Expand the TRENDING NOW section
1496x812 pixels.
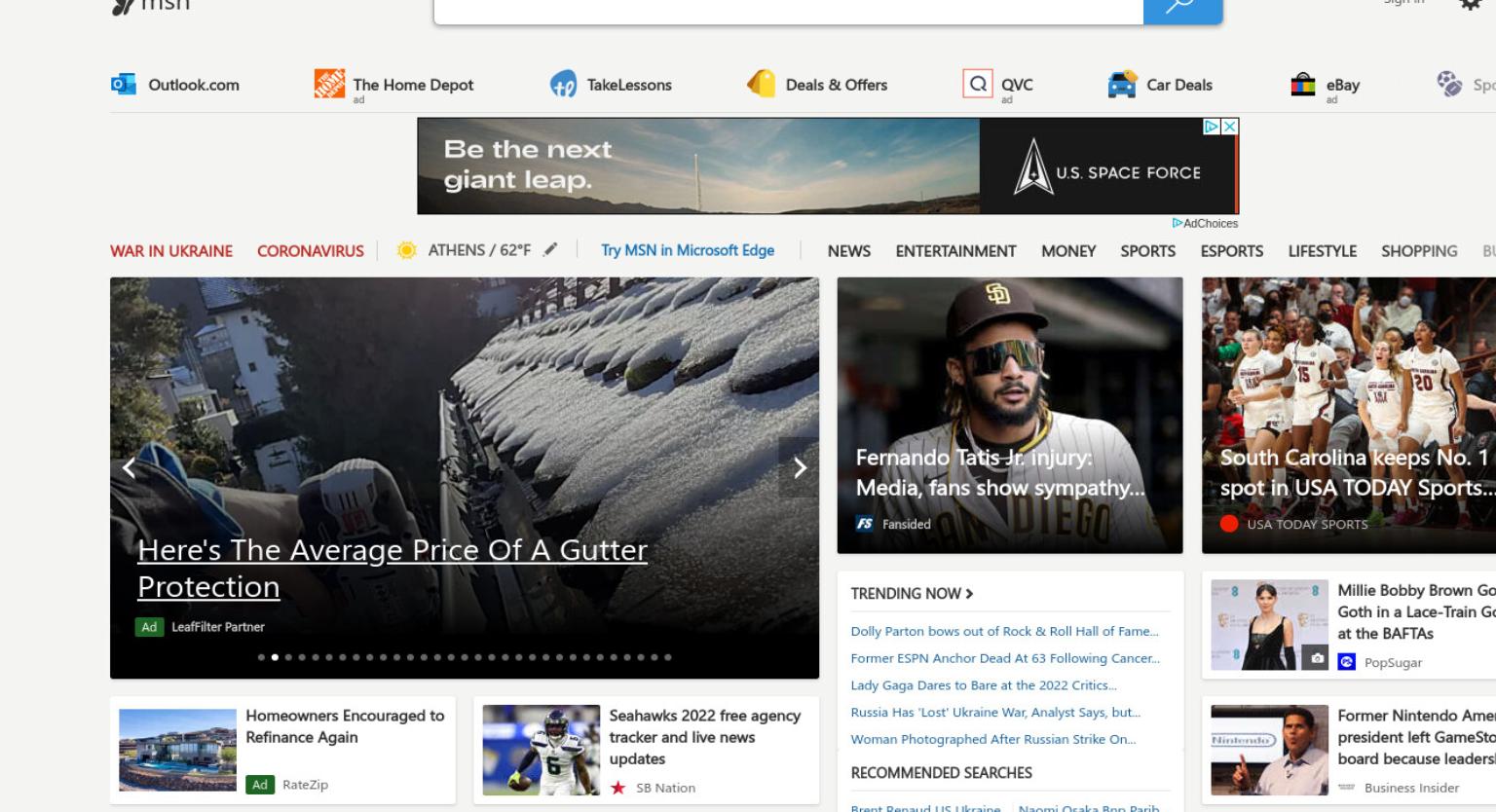[912, 593]
